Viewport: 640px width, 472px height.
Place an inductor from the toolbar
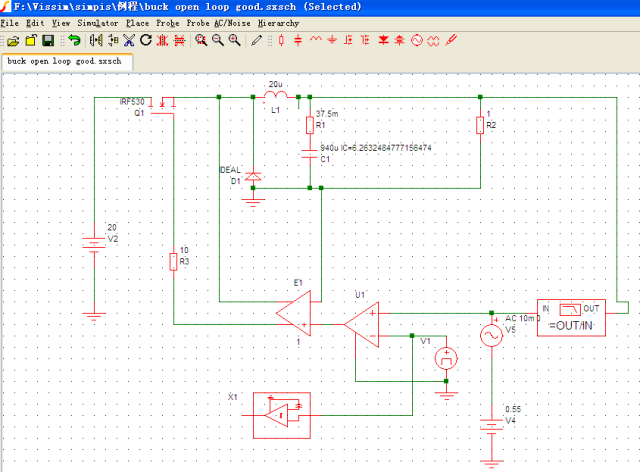[x=316, y=39]
